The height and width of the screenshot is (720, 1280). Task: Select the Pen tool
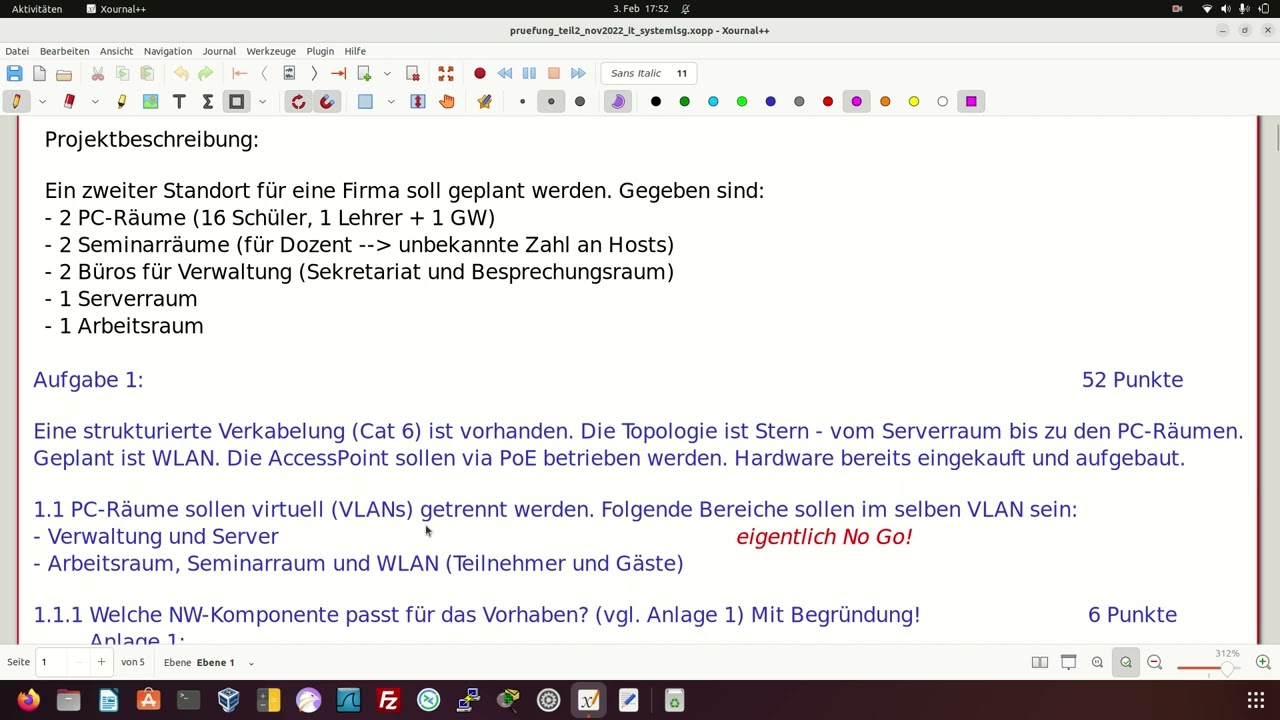(16, 101)
